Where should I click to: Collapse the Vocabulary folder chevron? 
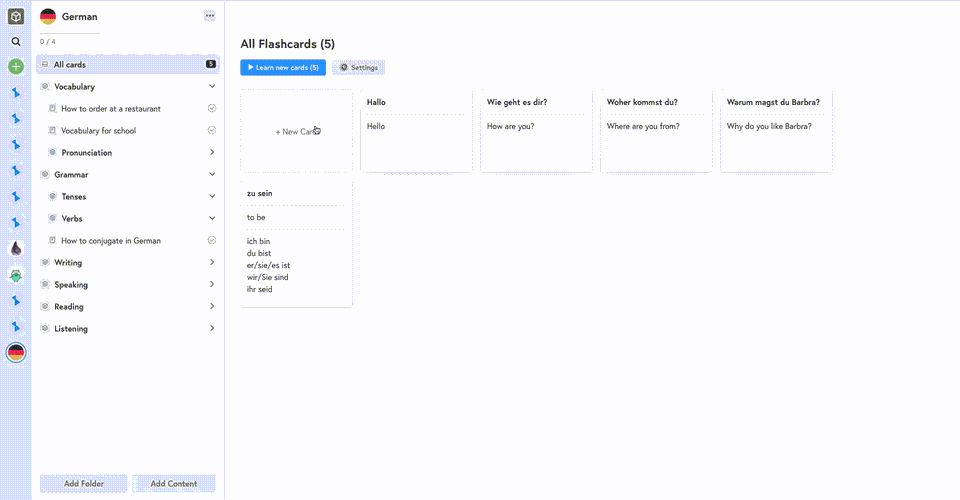click(x=212, y=86)
